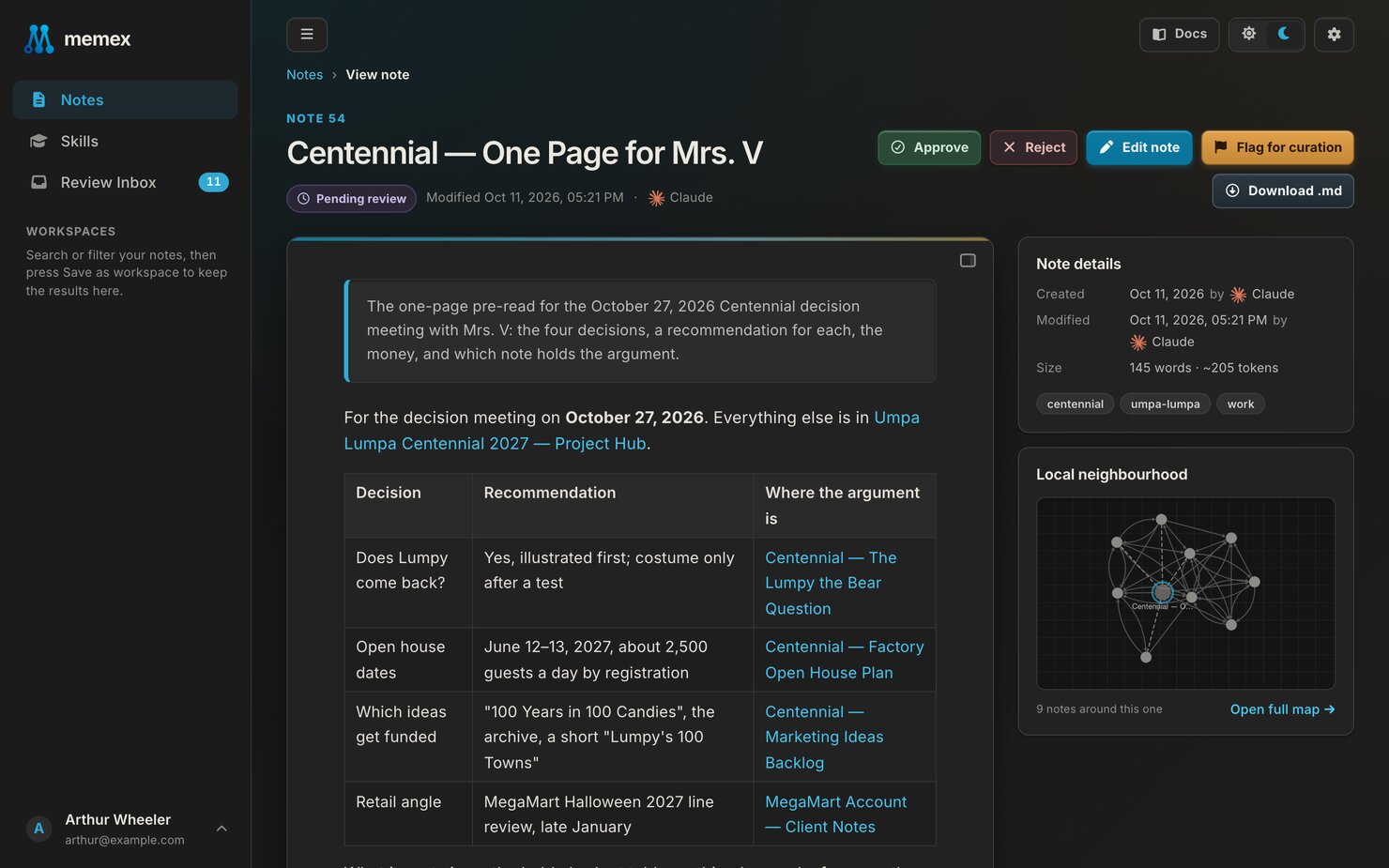Click the Pending review status badge
This screenshot has height=868, width=1389.
point(351,198)
